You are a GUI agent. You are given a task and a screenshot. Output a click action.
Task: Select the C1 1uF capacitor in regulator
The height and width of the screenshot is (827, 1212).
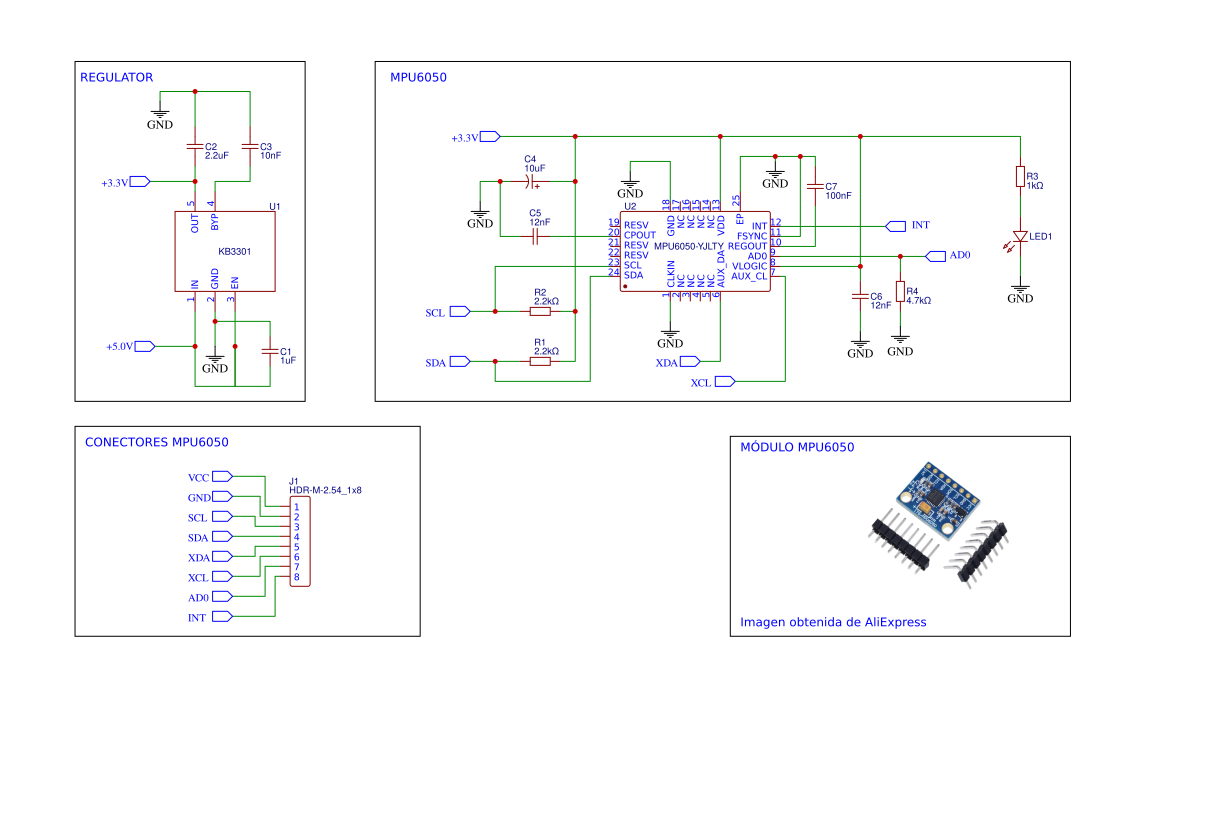pyautogui.click(x=269, y=351)
